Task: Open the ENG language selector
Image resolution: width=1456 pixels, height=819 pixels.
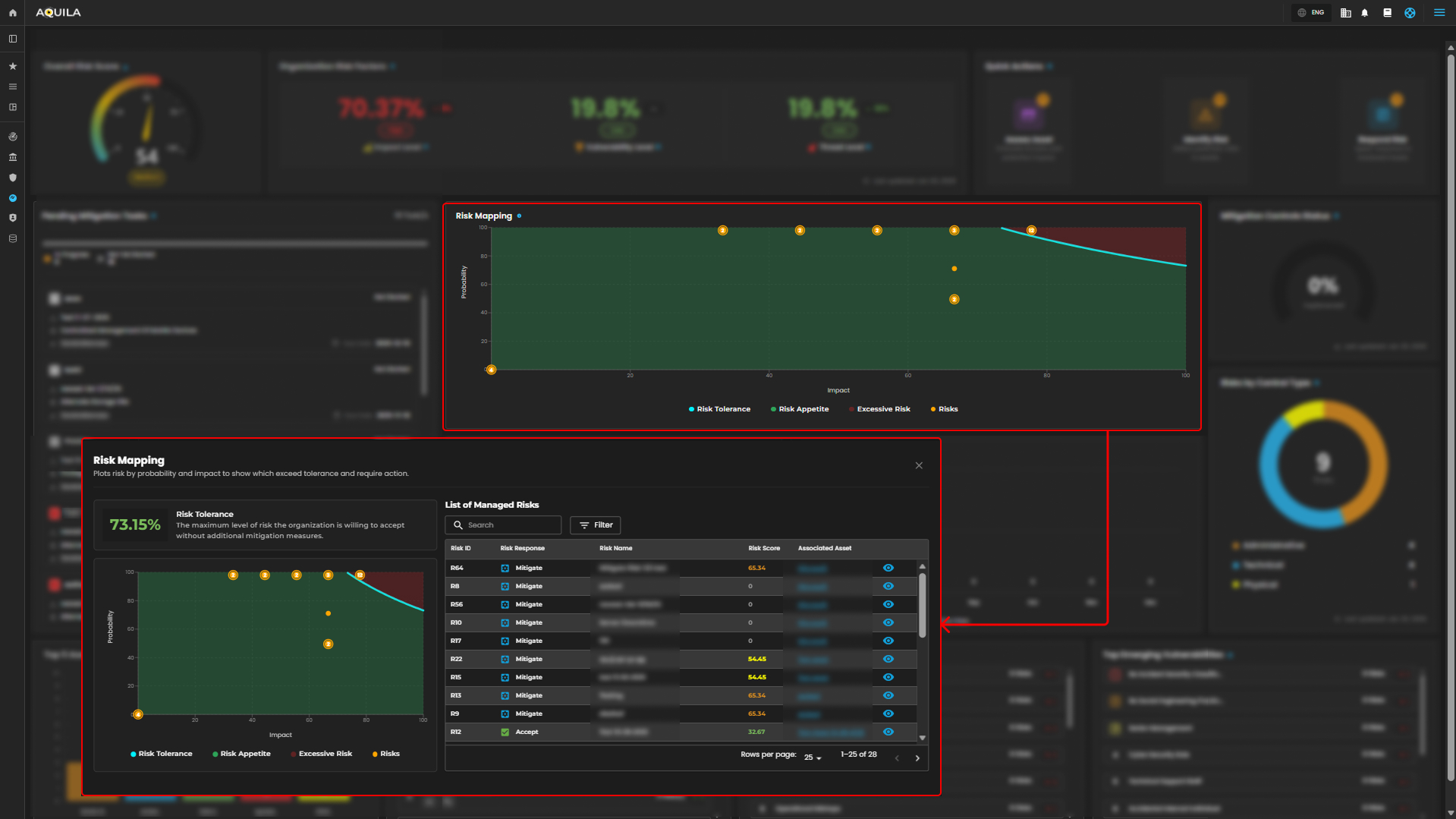Action: [1311, 13]
